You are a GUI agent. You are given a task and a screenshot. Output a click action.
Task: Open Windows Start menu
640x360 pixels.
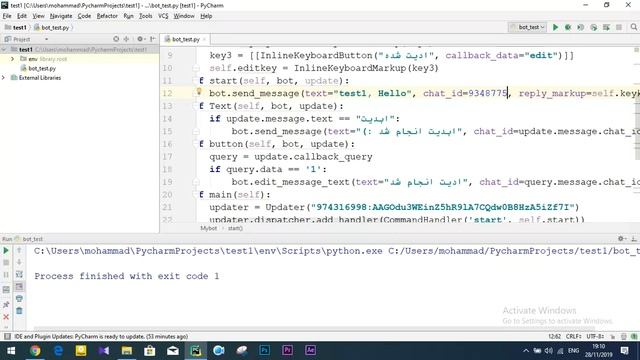coord(11,351)
